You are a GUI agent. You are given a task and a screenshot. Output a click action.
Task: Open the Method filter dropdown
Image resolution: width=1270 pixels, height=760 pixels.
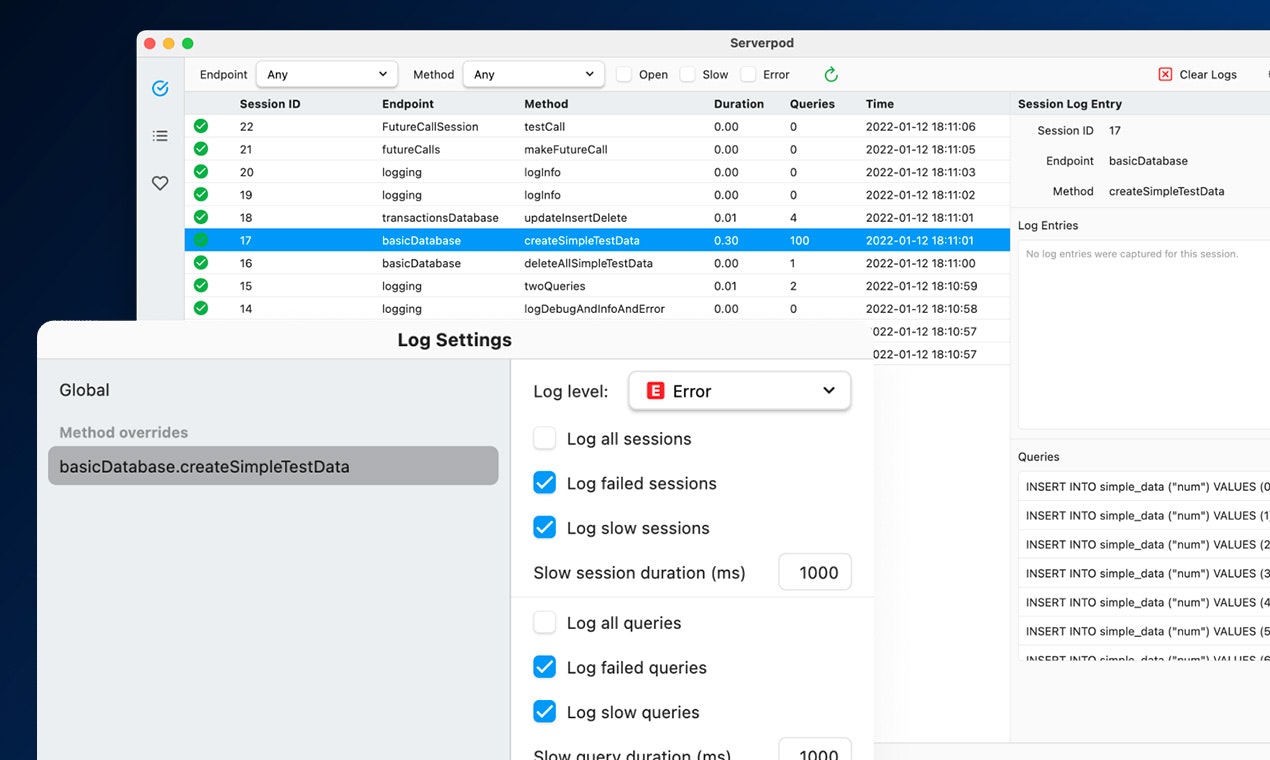(534, 74)
